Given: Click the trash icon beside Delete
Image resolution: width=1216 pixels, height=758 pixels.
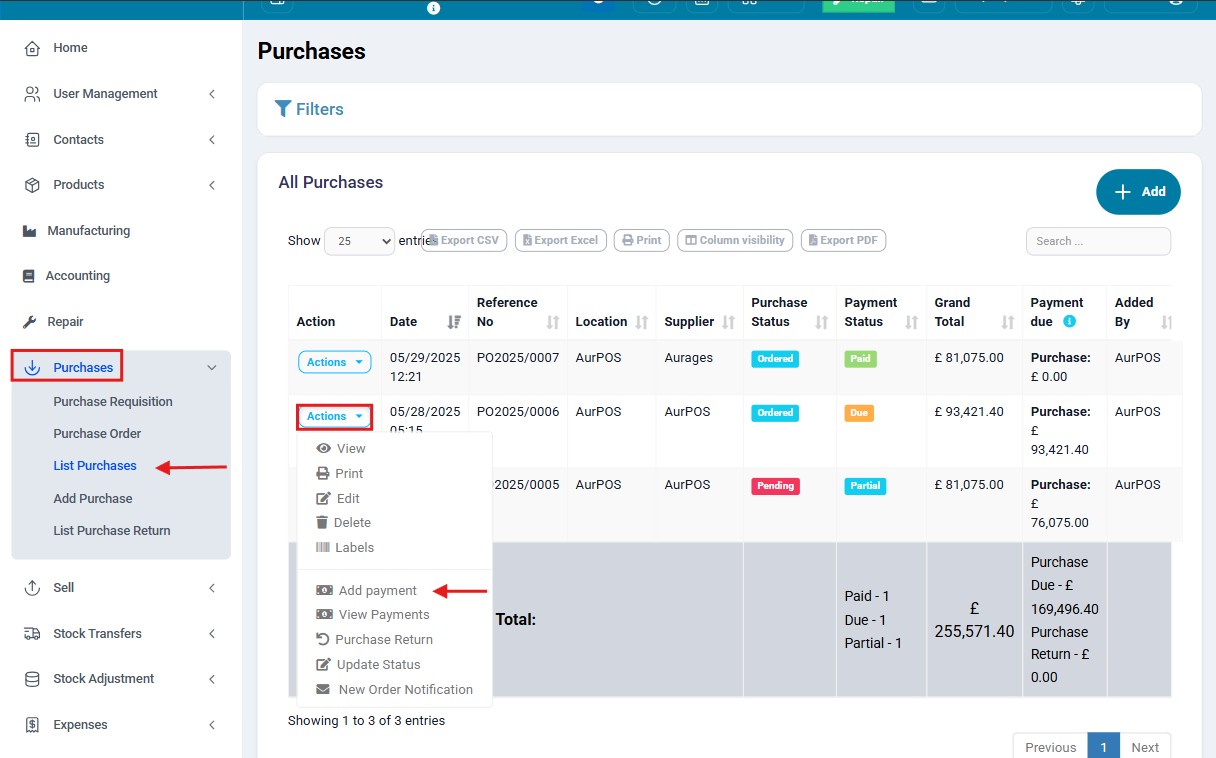Looking at the screenshot, I should pos(322,523).
